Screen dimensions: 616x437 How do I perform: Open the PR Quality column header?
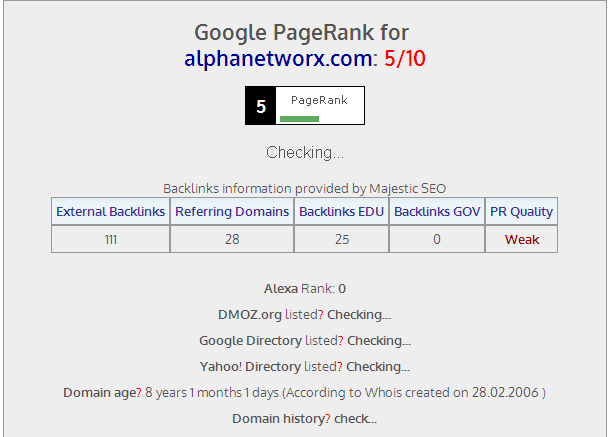[521, 212]
